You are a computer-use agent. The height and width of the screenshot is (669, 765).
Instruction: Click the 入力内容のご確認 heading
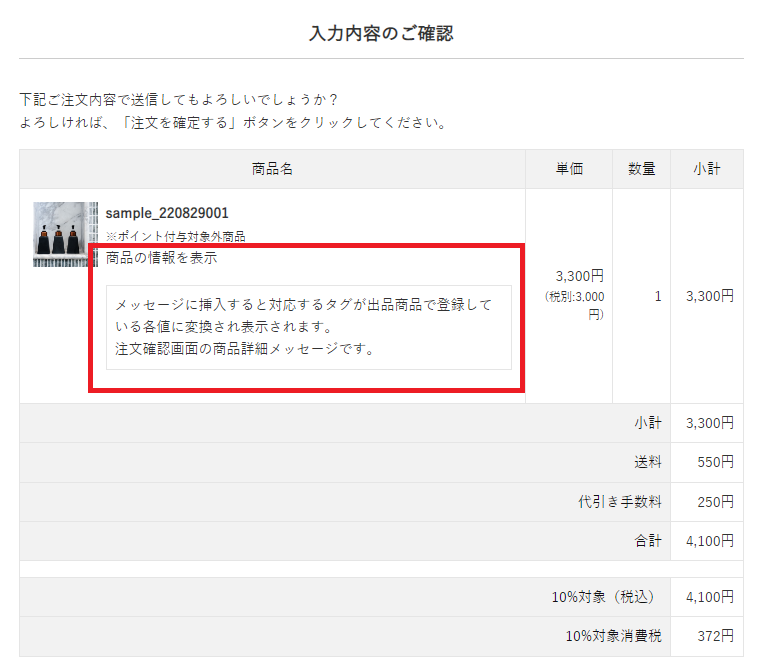point(382,34)
